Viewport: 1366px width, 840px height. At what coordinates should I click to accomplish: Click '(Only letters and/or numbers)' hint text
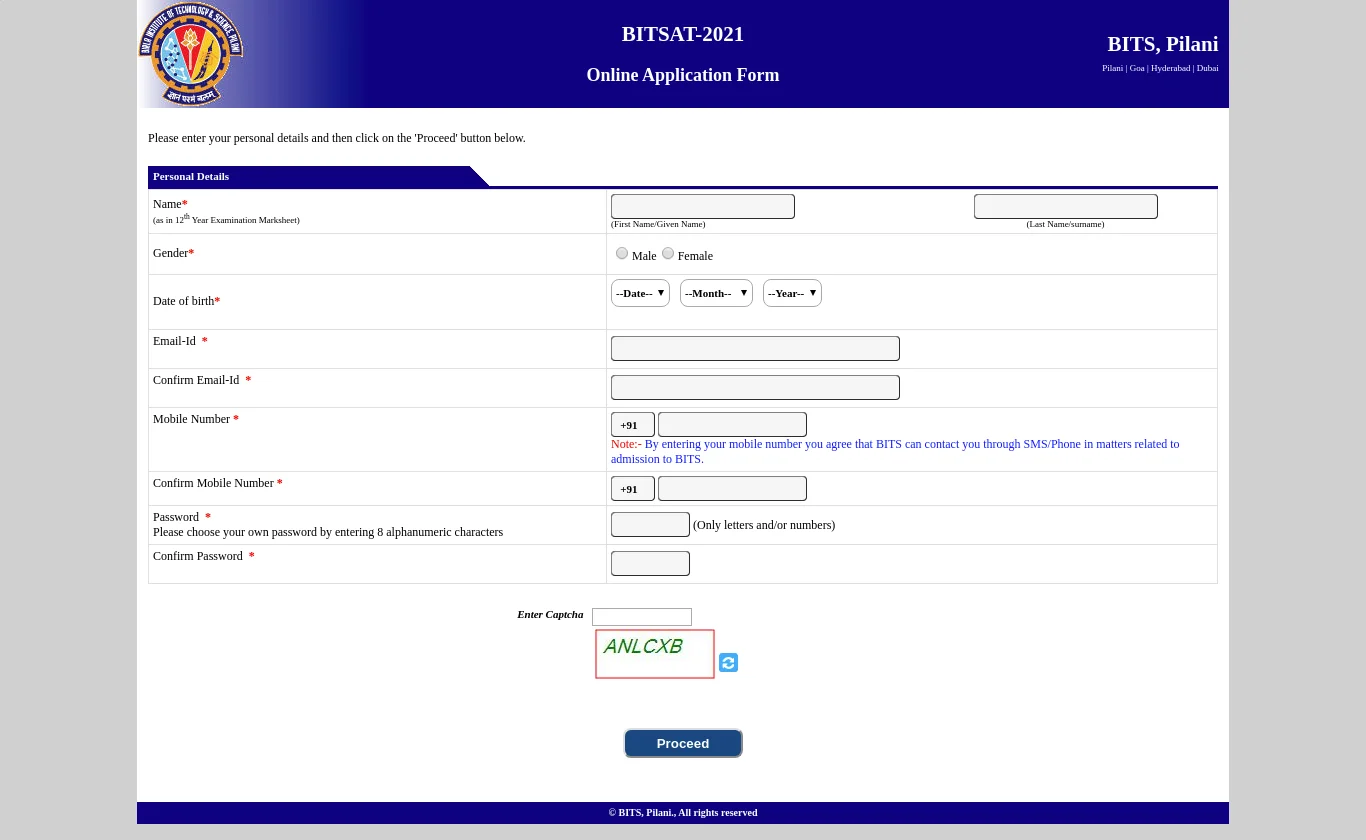pos(764,525)
